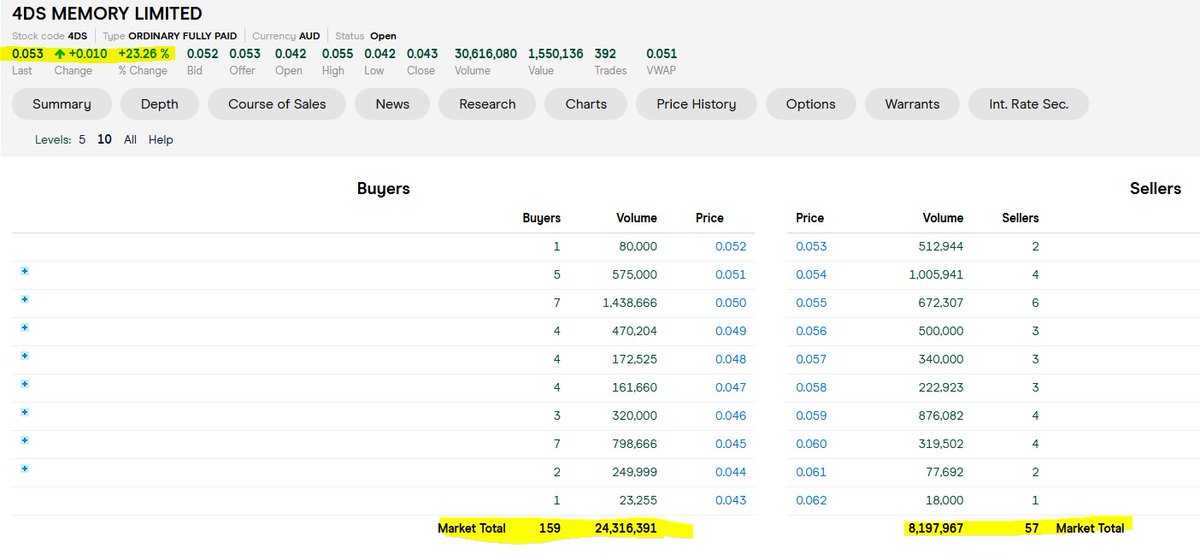Select sellers market total volume 8,197,967

[935, 528]
